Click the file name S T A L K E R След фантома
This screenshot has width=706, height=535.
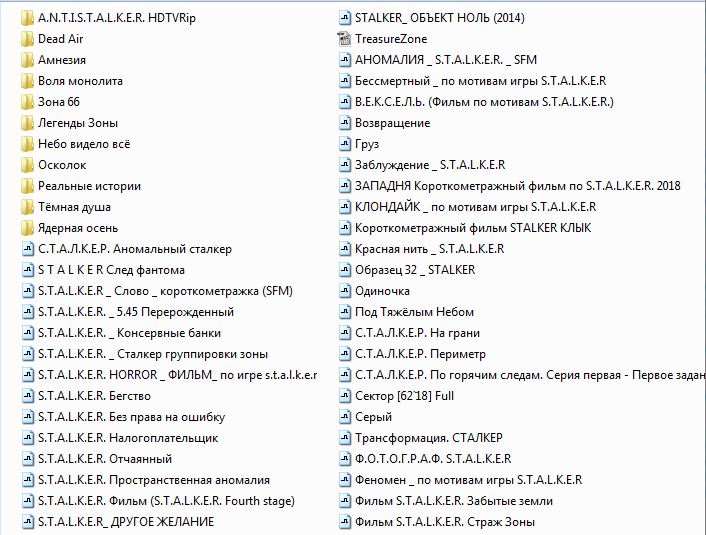[111, 270]
